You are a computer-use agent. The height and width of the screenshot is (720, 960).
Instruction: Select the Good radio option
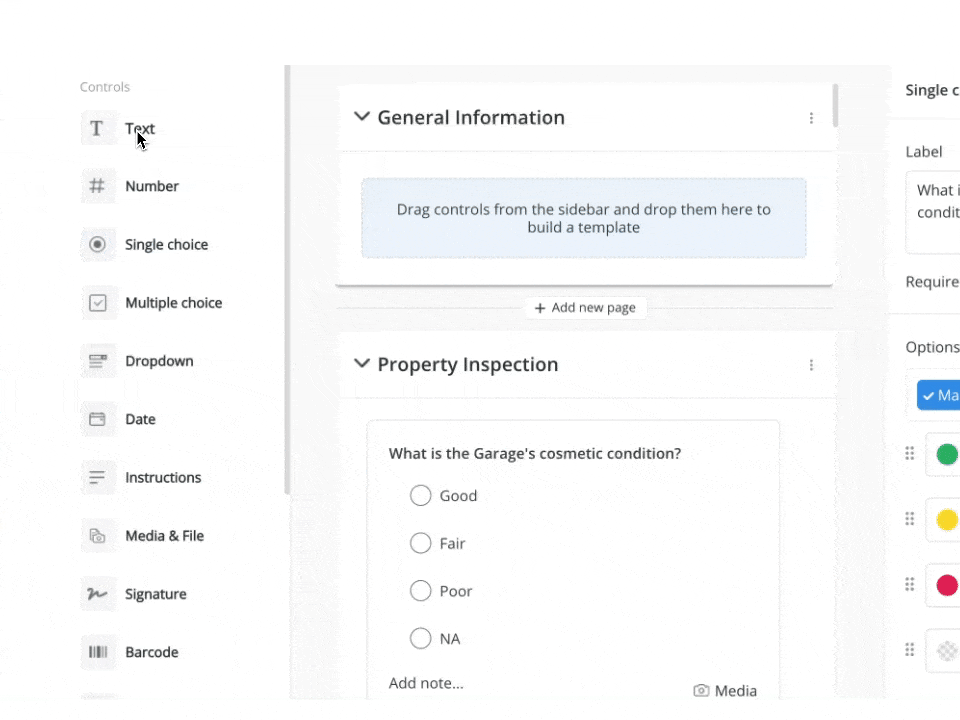(x=421, y=496)
